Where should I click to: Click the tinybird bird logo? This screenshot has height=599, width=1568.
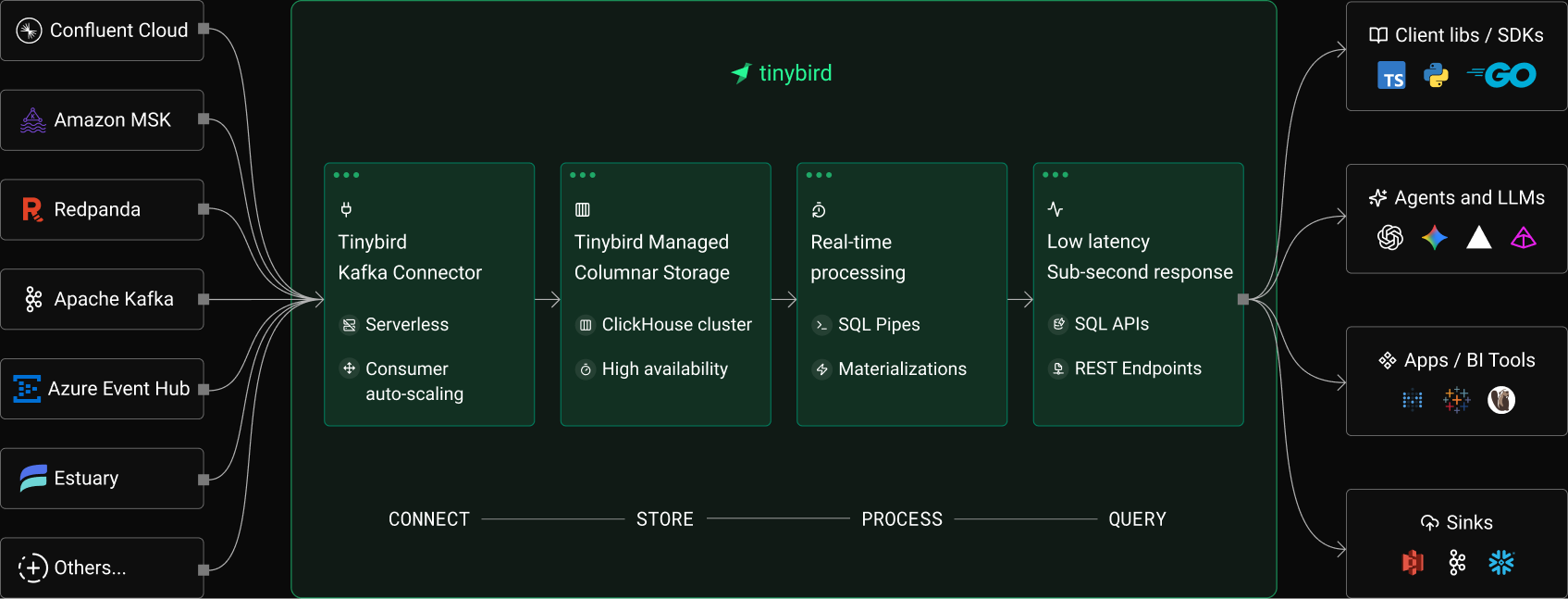click(x=741, y=73)
